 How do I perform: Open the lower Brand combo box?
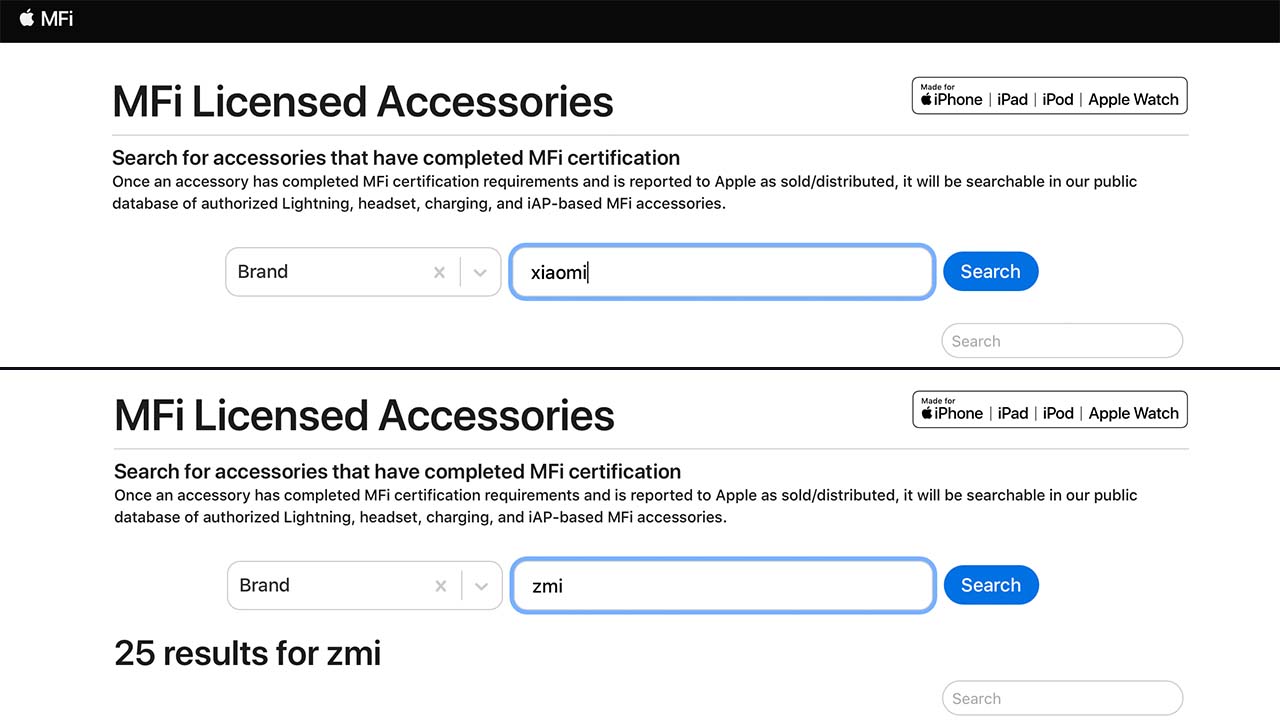pos(364,586)
